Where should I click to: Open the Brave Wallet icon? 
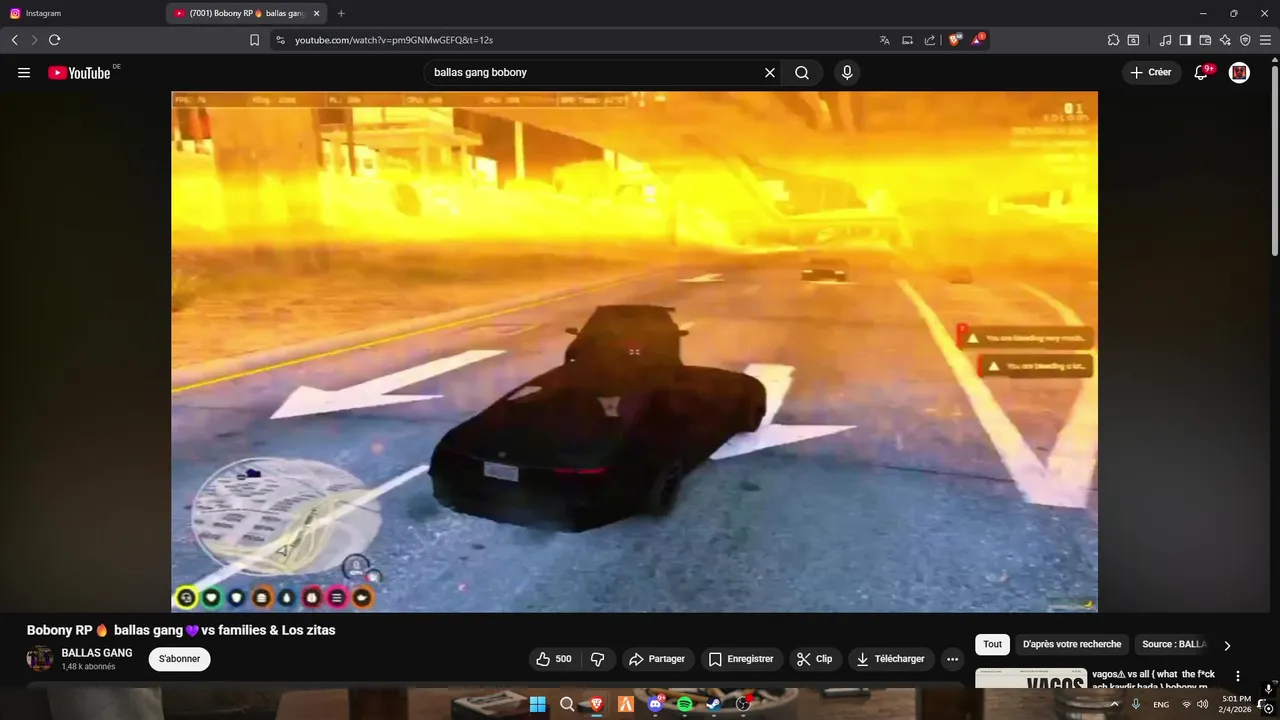tap(1205, 40)
